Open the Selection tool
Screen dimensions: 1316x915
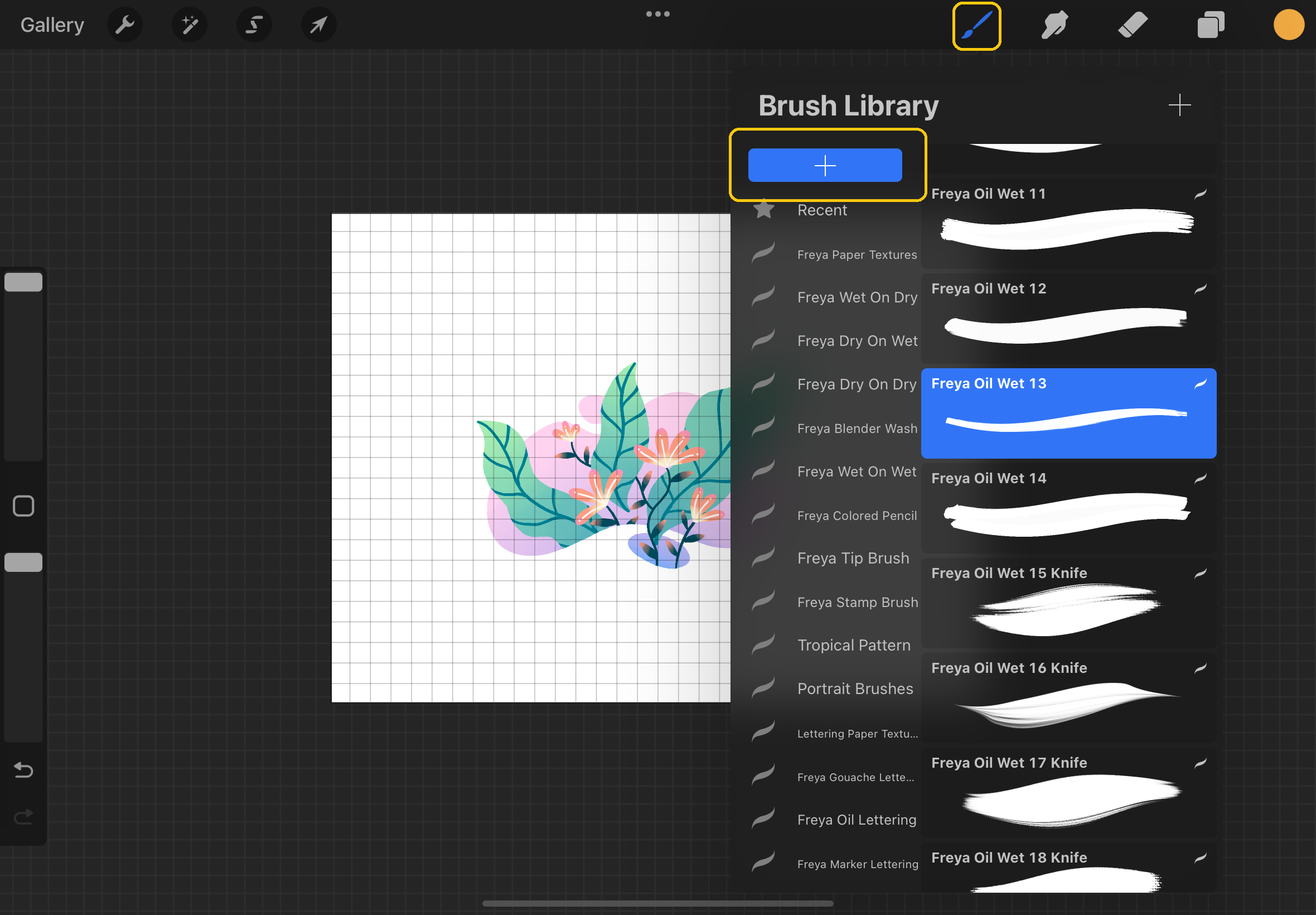(x=254, y=25)
